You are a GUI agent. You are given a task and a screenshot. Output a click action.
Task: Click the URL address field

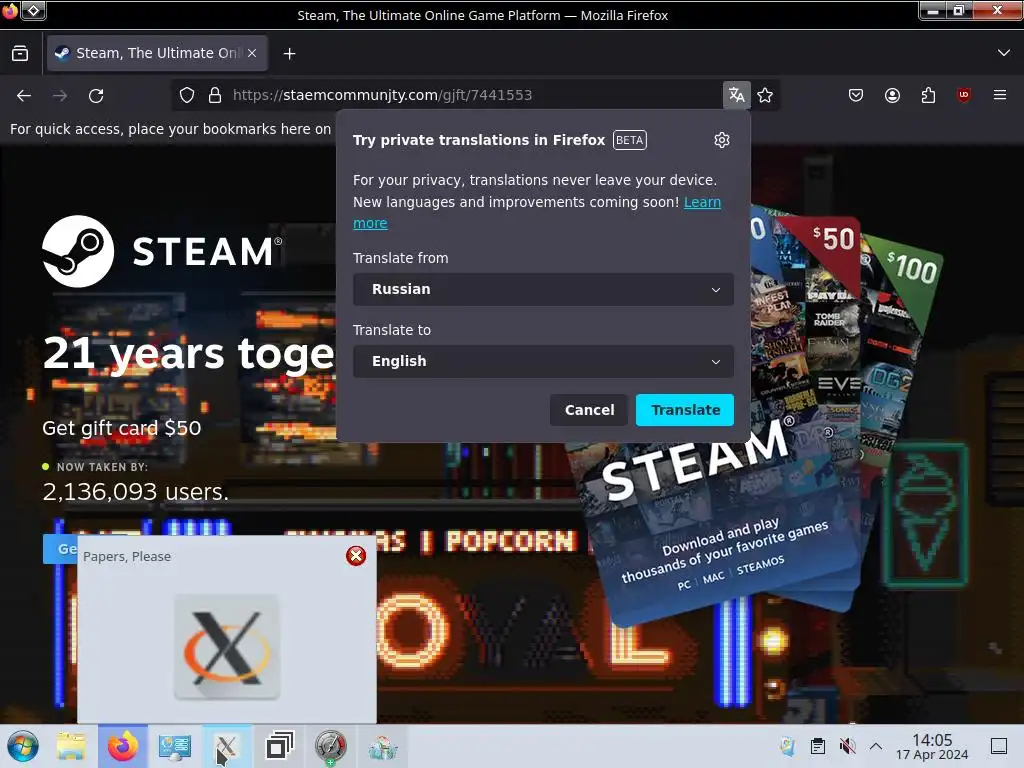click(x=473, y=95)
